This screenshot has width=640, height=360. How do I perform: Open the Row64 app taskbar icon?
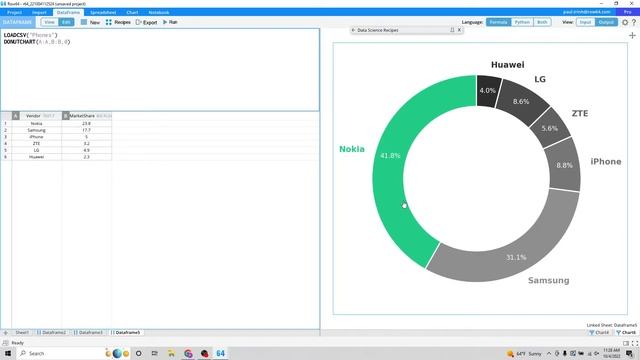click(x=220, y=353)
